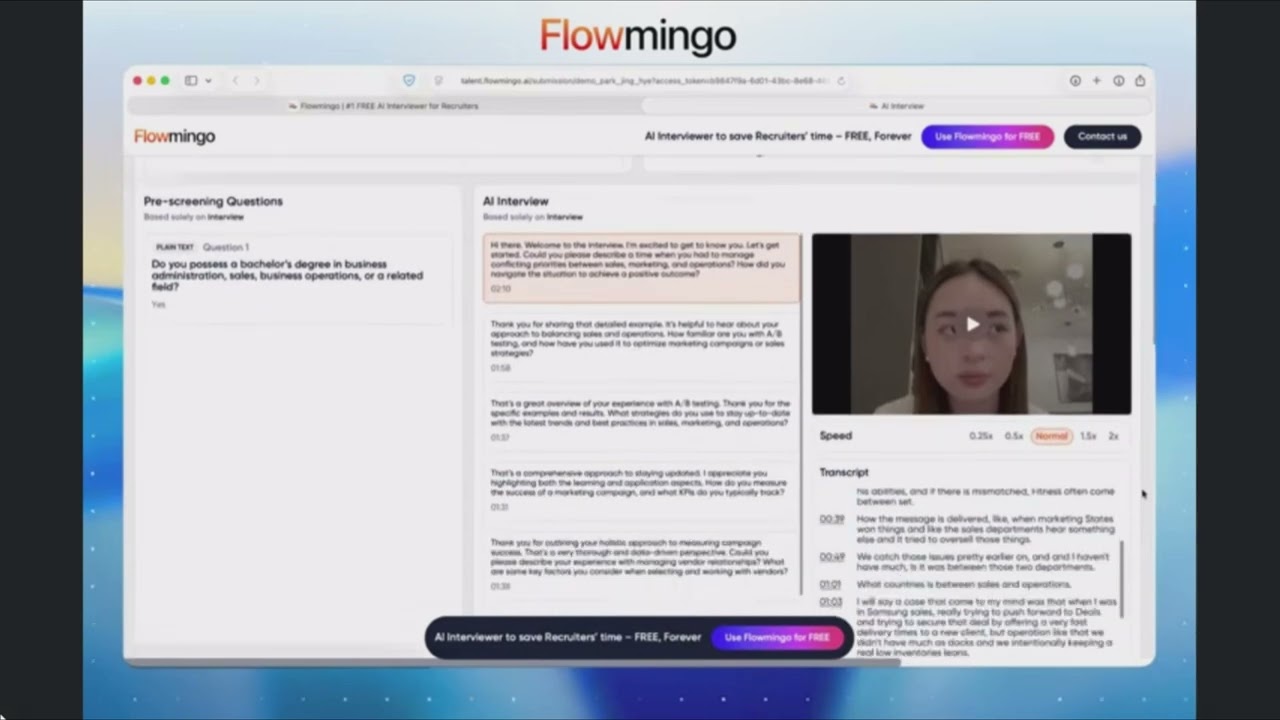Jump to transcript timestamp 01:01
This screenshot has width=1280, height=720.
(831, 584)
